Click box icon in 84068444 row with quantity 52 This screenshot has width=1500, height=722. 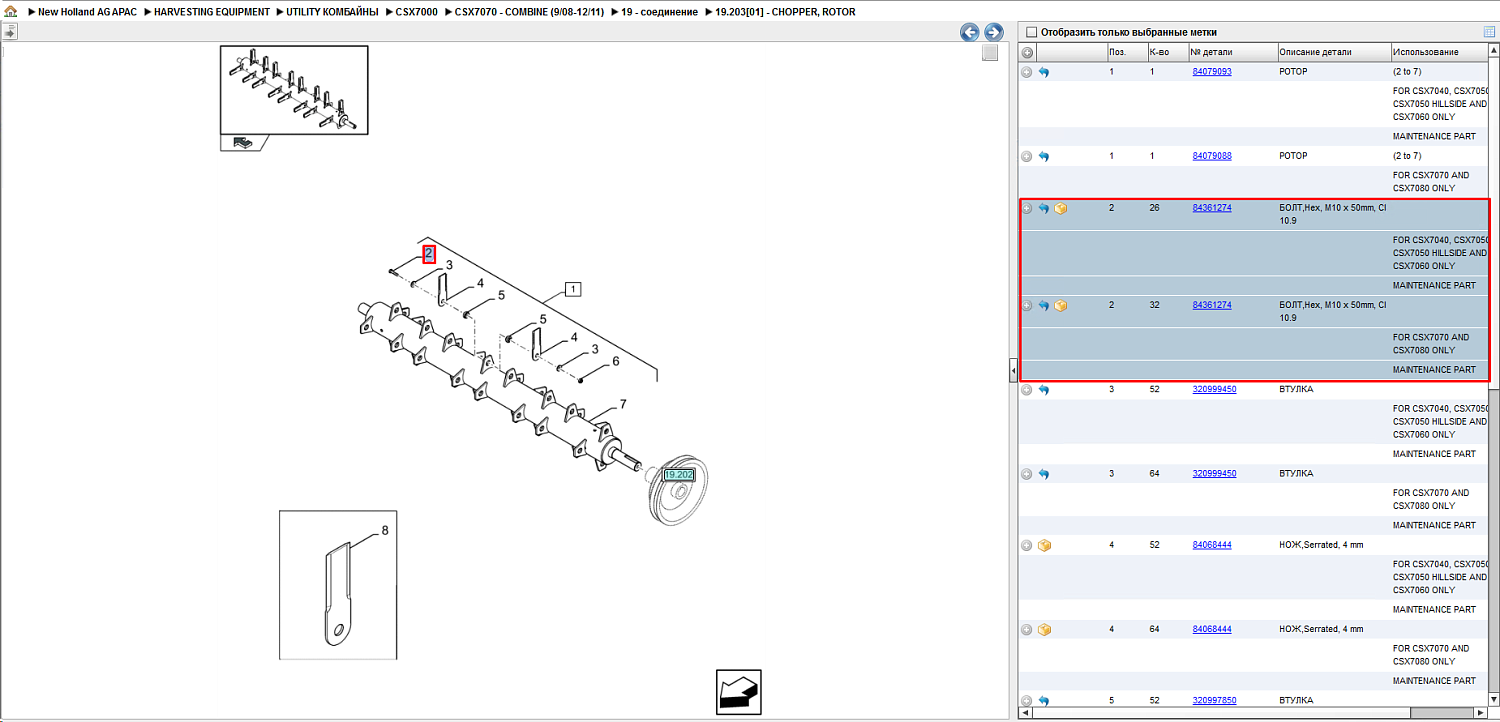pyautogui.click(x=1044, y=545)
